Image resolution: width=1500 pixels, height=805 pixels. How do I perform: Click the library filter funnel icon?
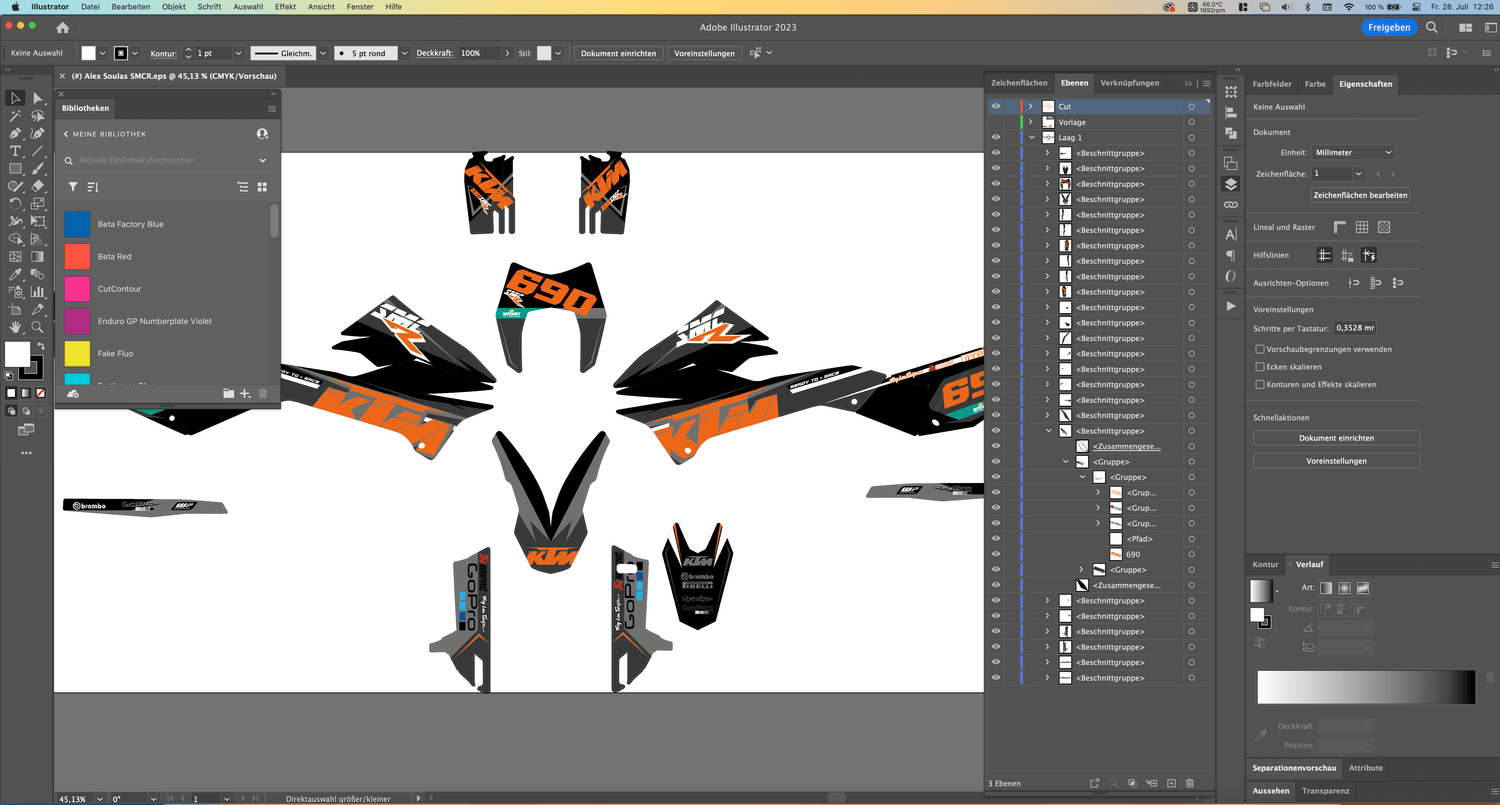[73, 187]
